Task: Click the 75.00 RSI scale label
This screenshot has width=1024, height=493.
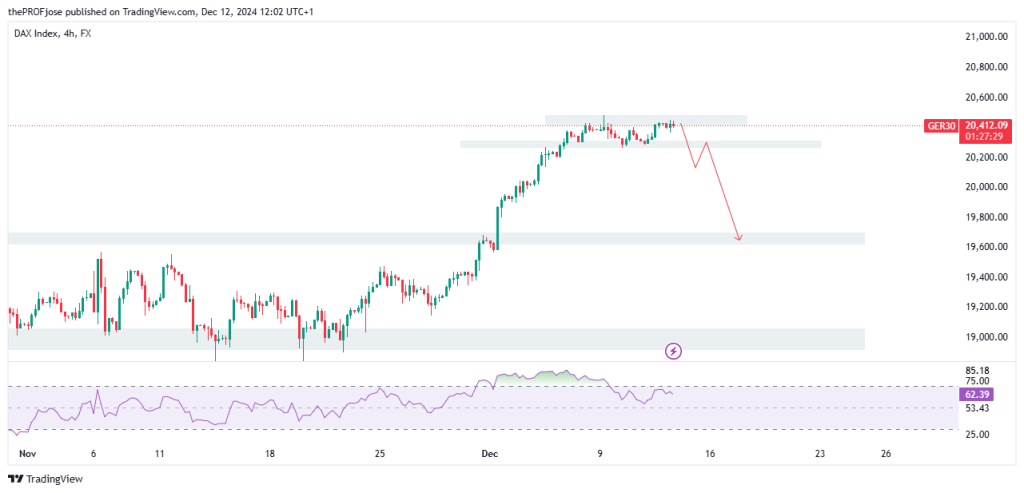Action: (x=978, y=381)
